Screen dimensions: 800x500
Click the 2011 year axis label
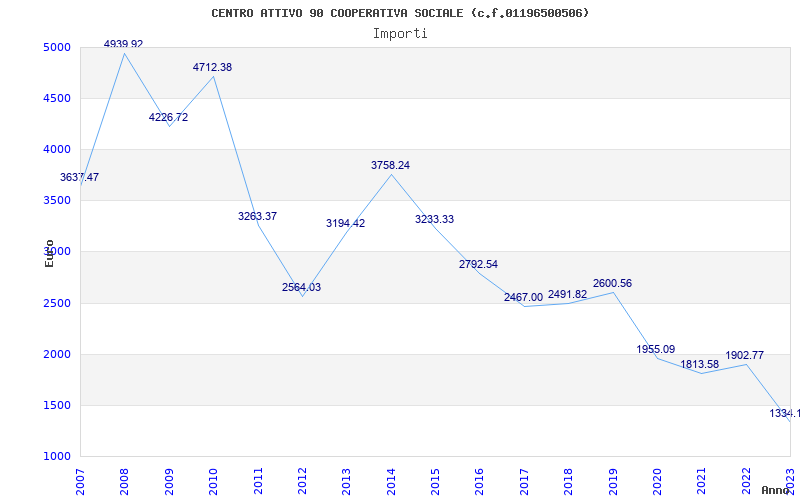(259, 480)
